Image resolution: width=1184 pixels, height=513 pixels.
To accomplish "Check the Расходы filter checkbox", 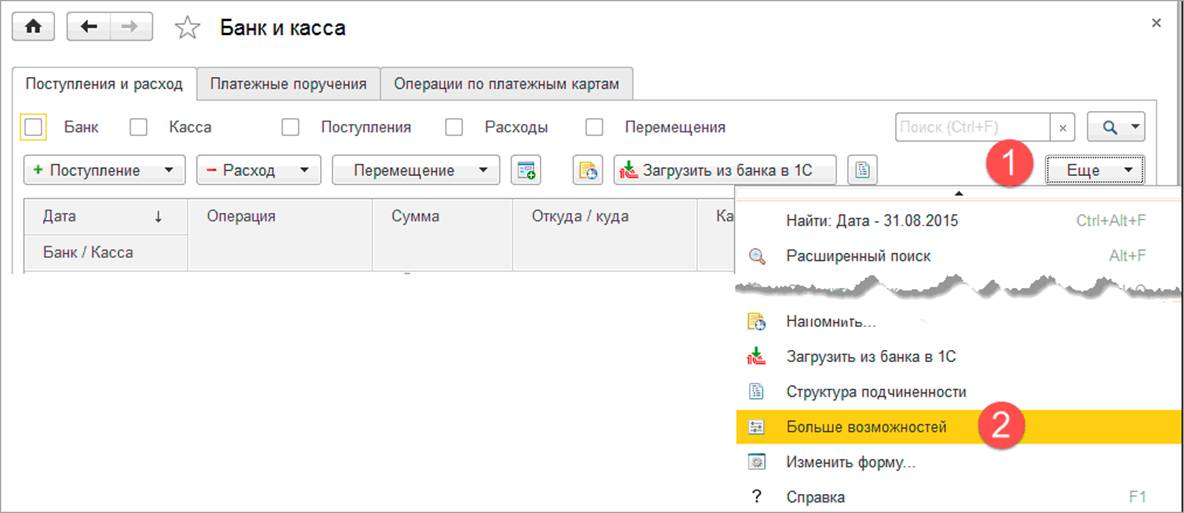I will tap(454, 128).
